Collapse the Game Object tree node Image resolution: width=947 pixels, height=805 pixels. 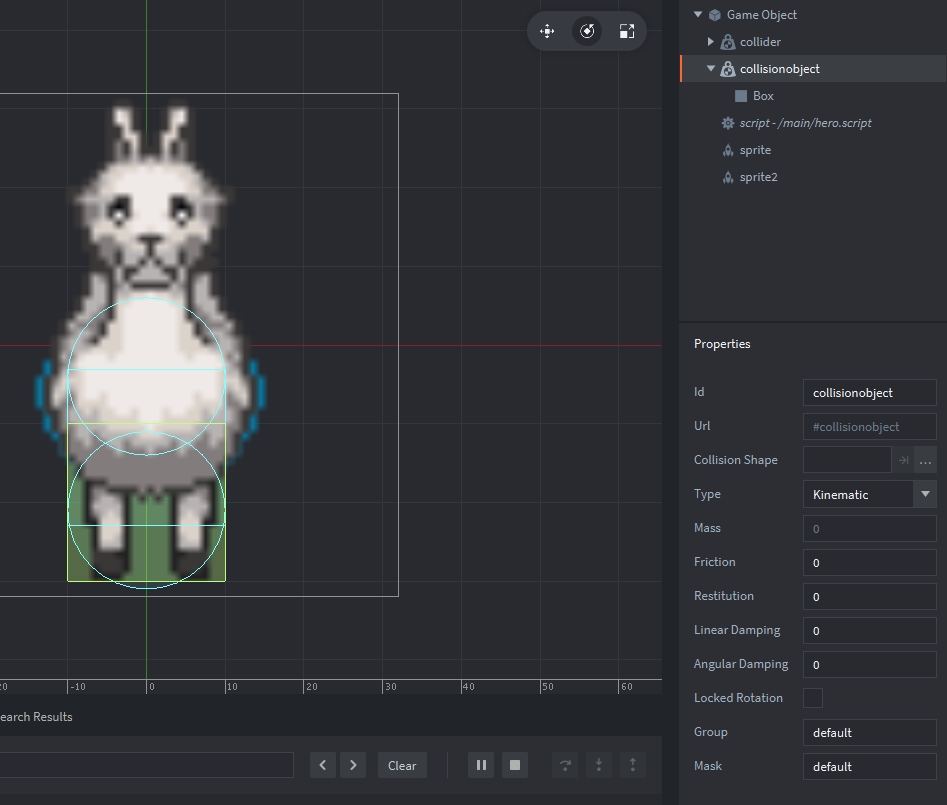pyautogui.click(x=698, y=14)
